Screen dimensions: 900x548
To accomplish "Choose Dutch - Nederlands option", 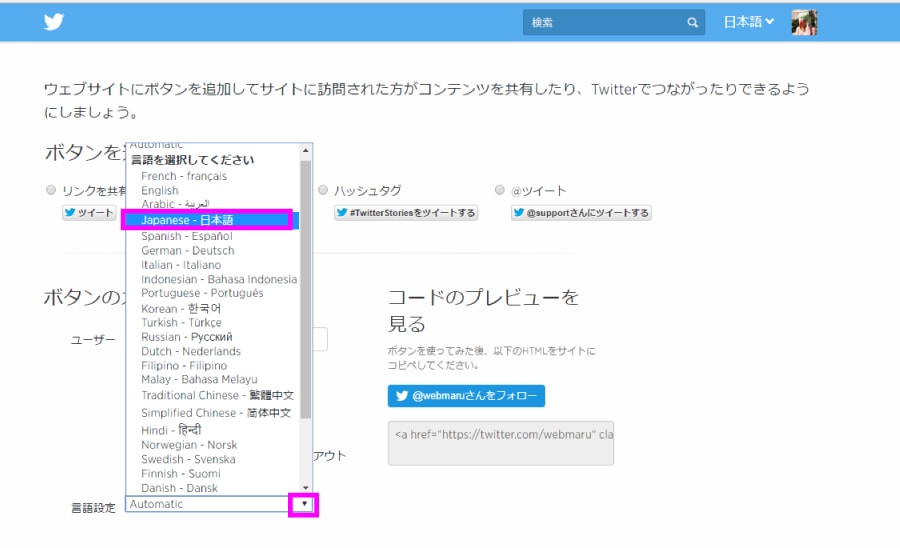I will tap(212, 351).
